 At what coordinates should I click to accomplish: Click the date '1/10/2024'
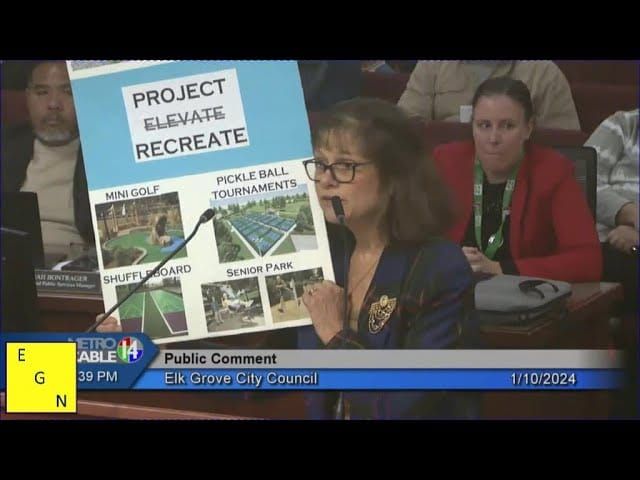tap(543, 379)
